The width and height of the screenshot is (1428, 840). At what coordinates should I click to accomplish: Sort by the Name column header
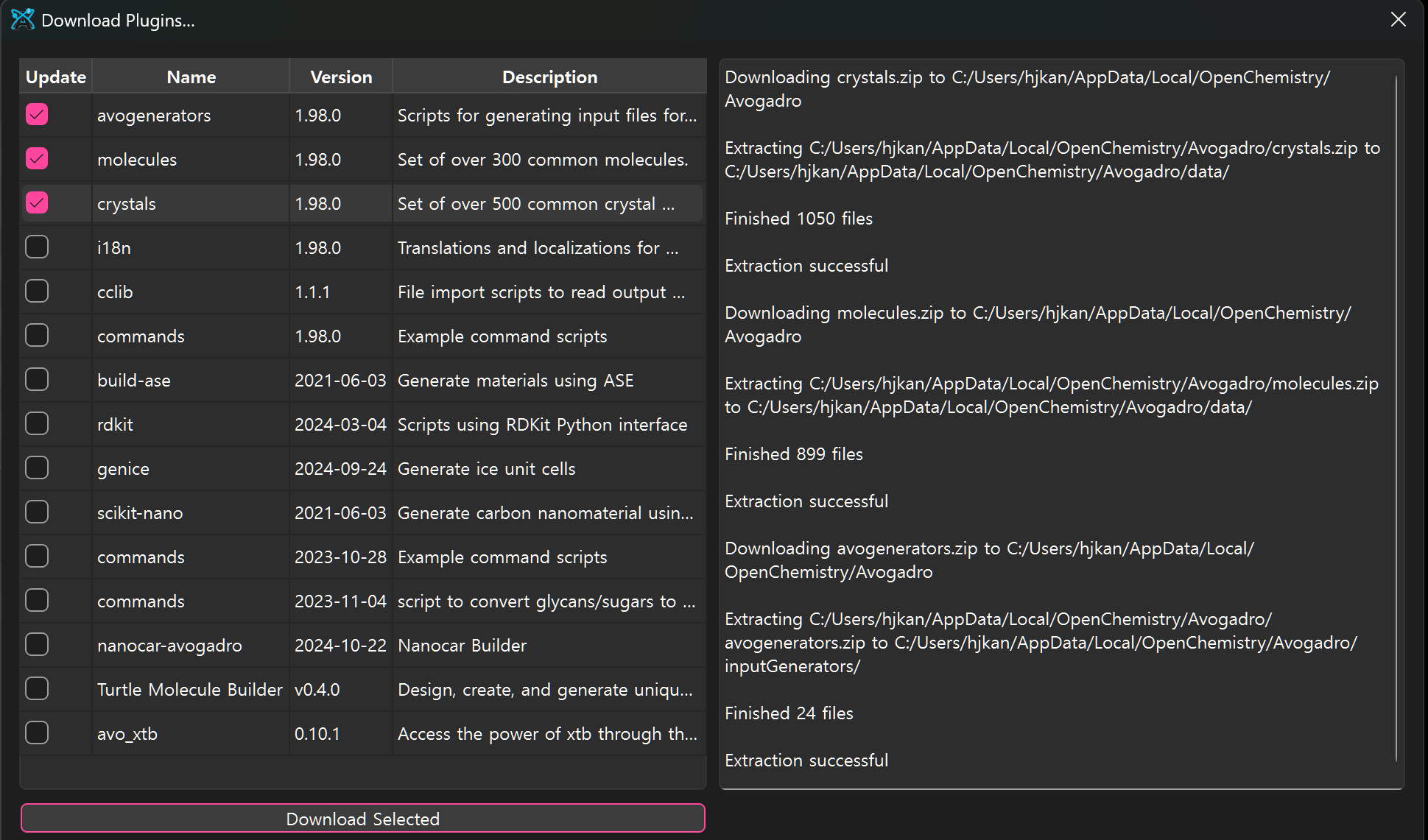coord(191,77)
